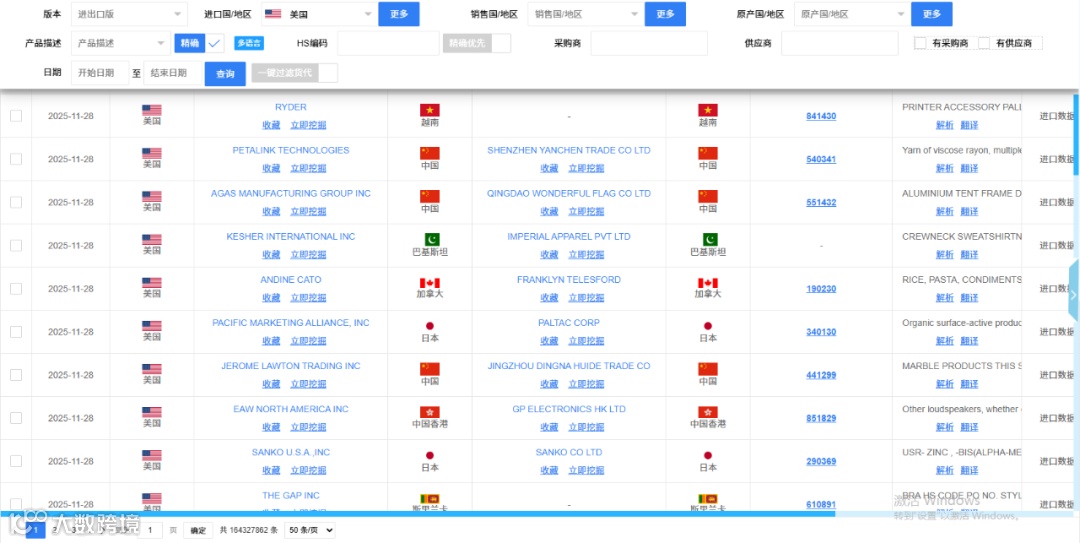Click the 查询 search button
The width and height of the screenshot is (1080, 543).
click(x=225, y=74)
